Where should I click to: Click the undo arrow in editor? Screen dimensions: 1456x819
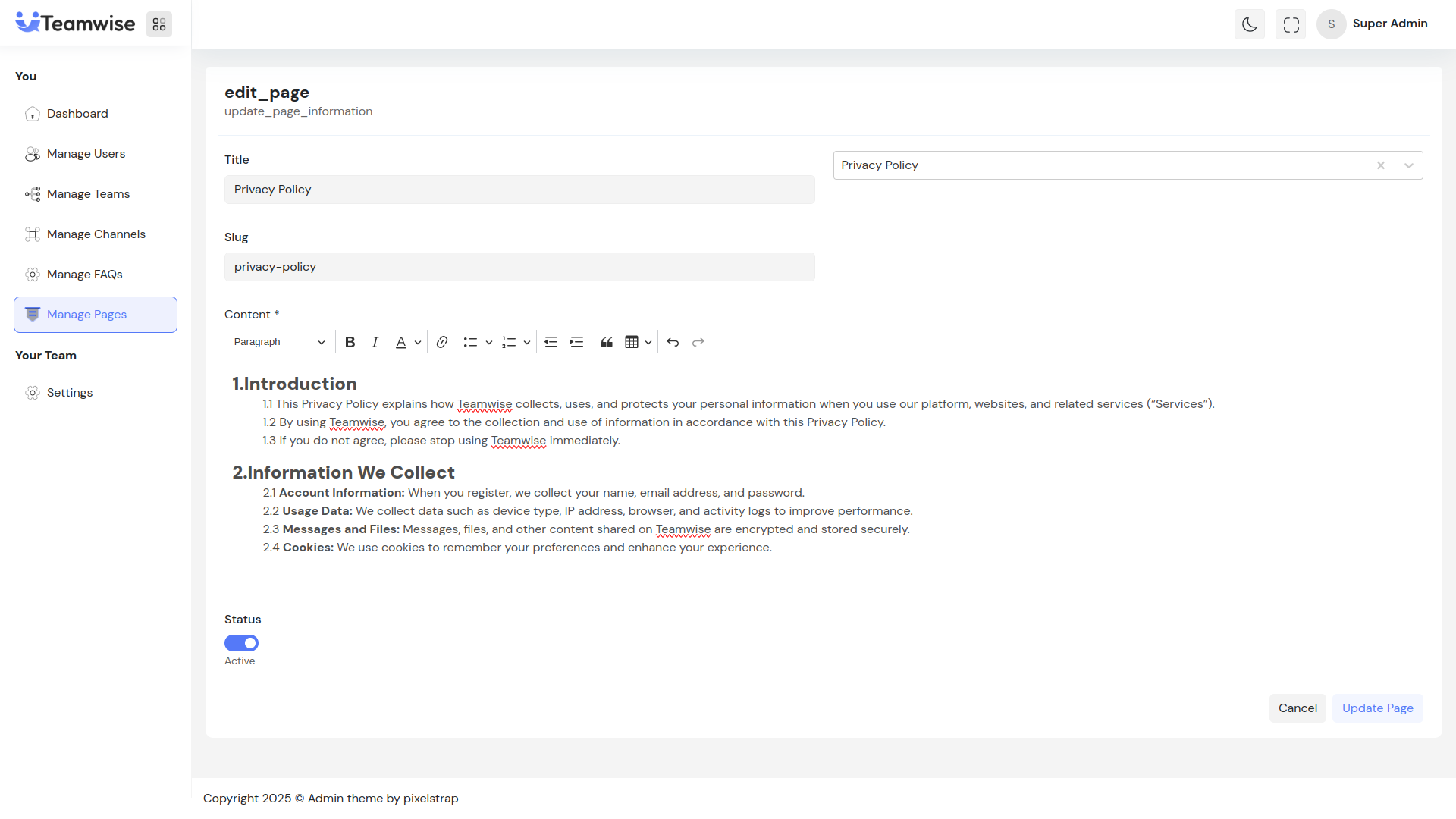tap(673, 342)
